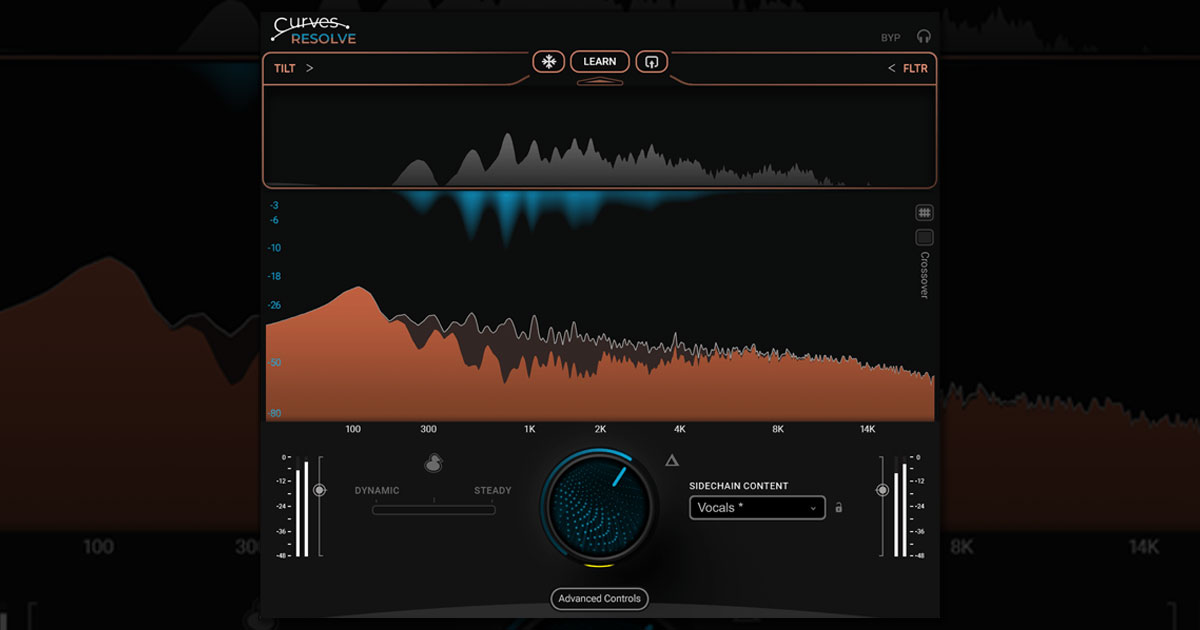Click the LEARN button

[x=599, y=61]
